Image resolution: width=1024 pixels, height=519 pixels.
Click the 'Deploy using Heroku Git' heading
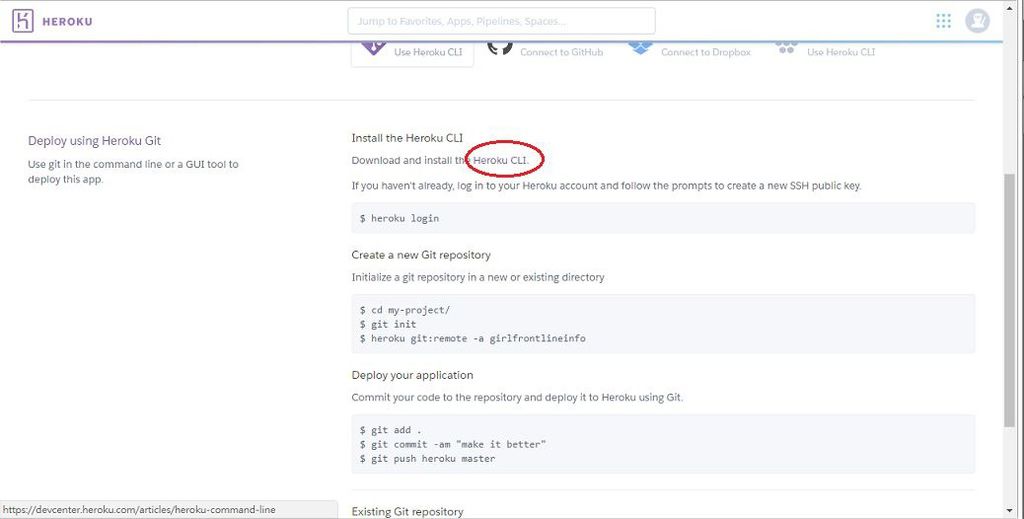pos(94,141)
